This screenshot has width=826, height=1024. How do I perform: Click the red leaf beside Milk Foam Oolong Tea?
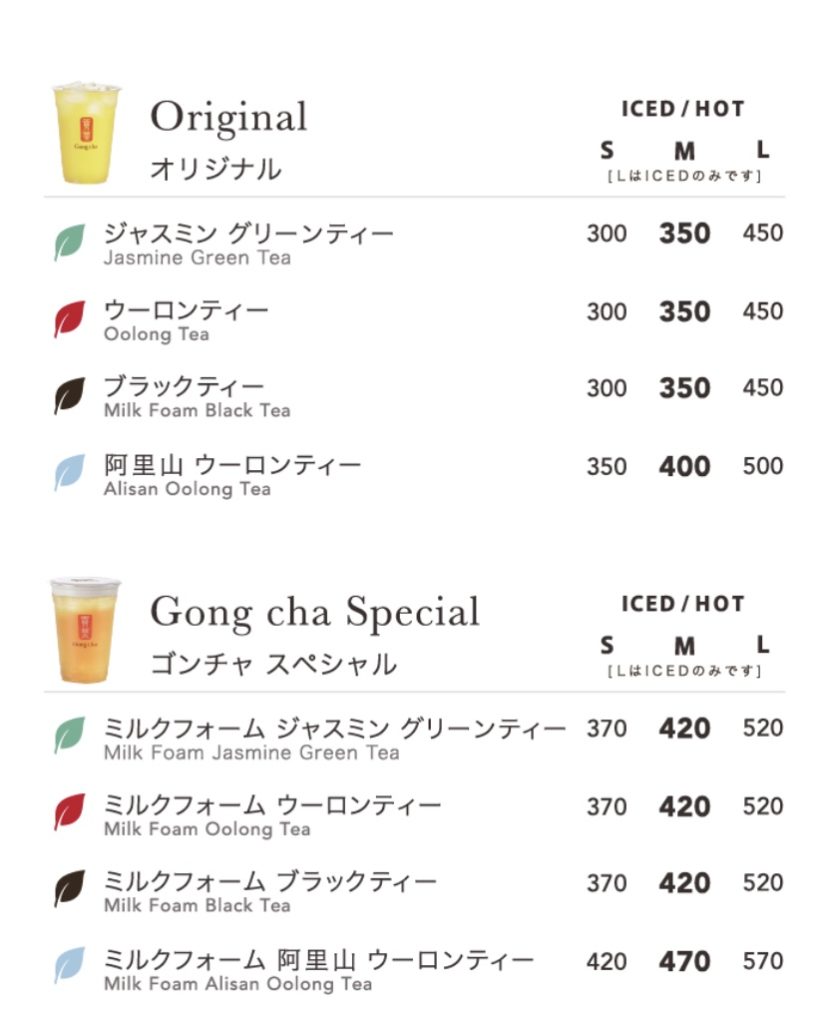(x=69, y=812)
